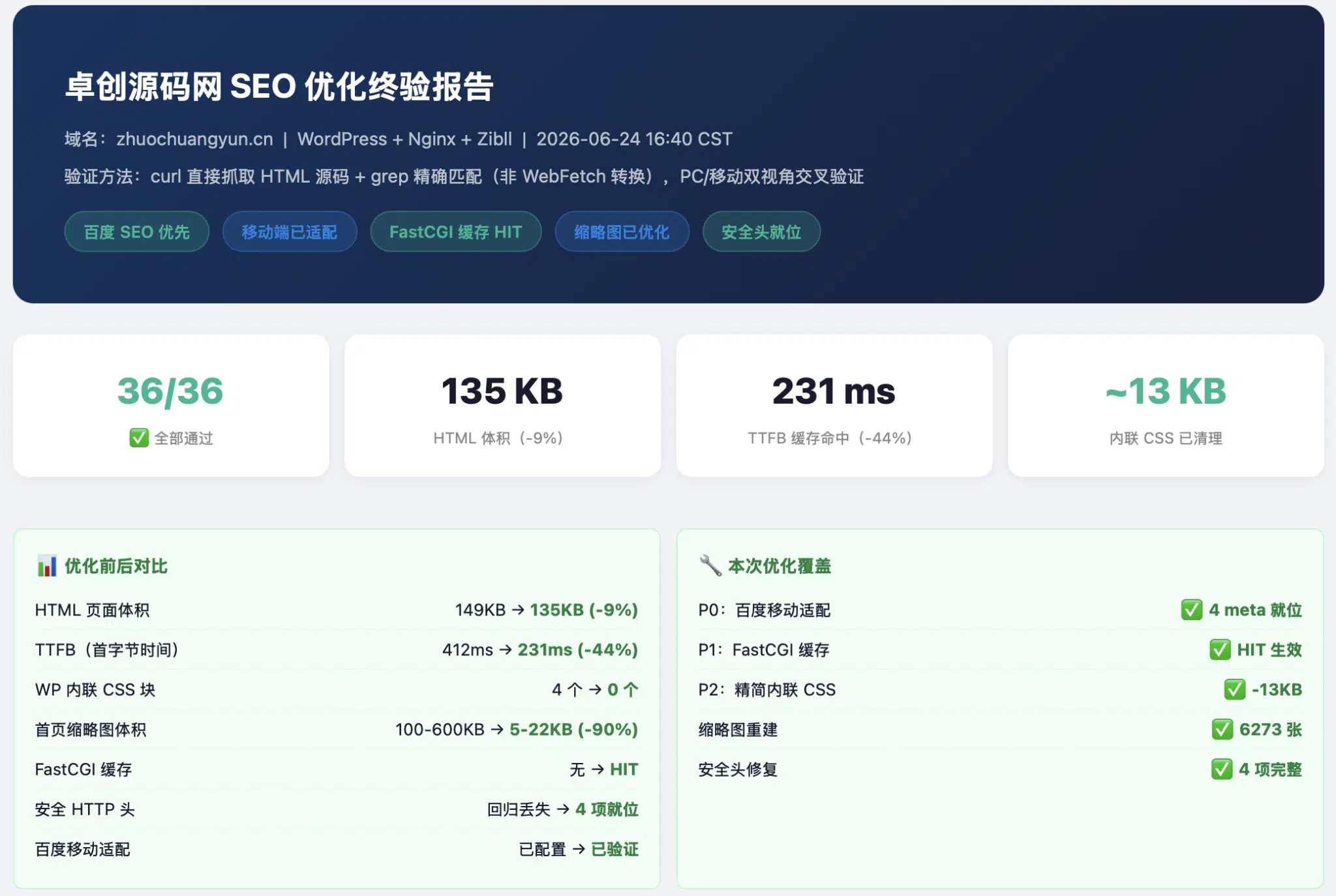This screenshot has width=1336, height=896.
Task: Click the 移动端已适配 badge
Action: (x=290, y=231)
